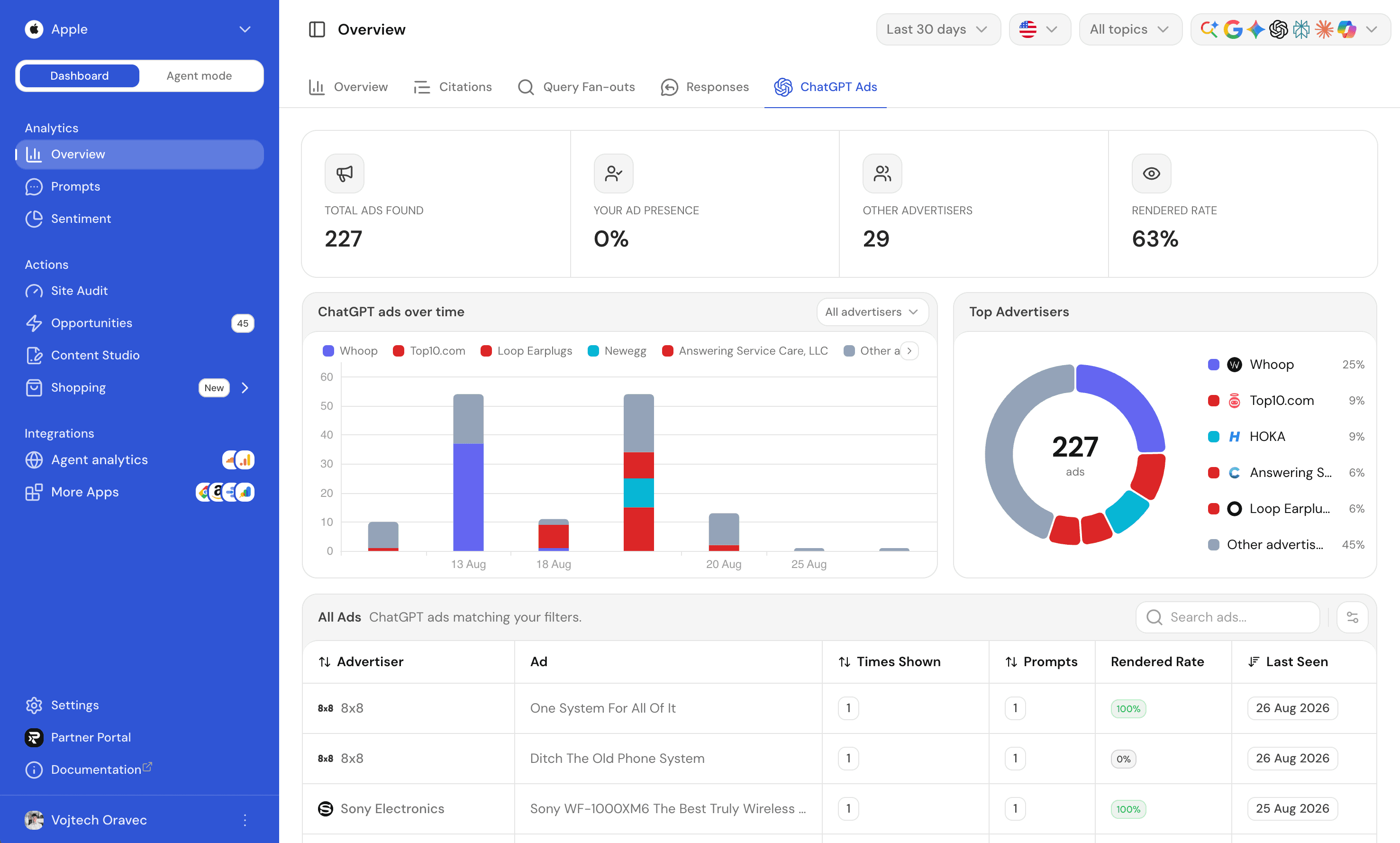Image resolution: width=1400 pixels, height=843 pixels.
Task: Open the Citations tab
Action: click(x=453, y=87)
